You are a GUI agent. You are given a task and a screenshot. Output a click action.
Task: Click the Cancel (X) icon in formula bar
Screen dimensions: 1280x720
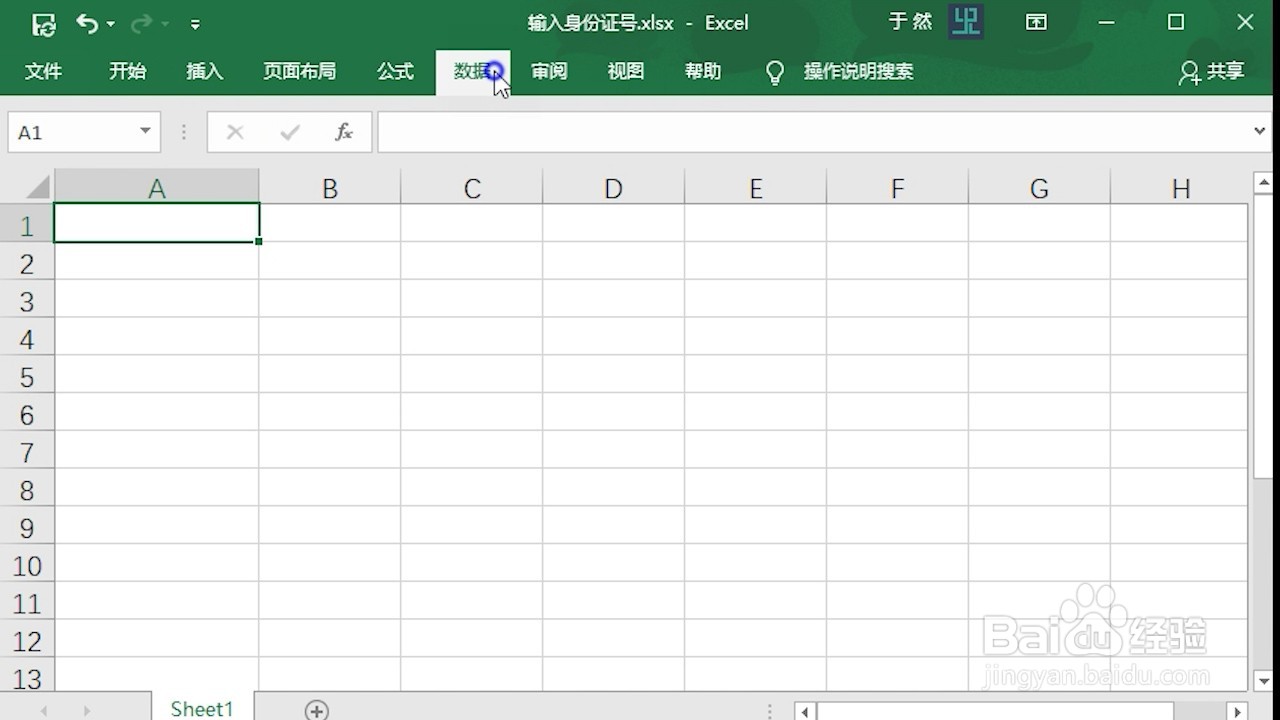(234, 131)
